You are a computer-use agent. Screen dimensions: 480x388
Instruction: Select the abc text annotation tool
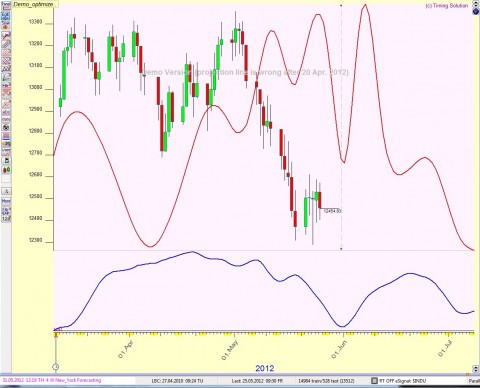pos(6,111)
